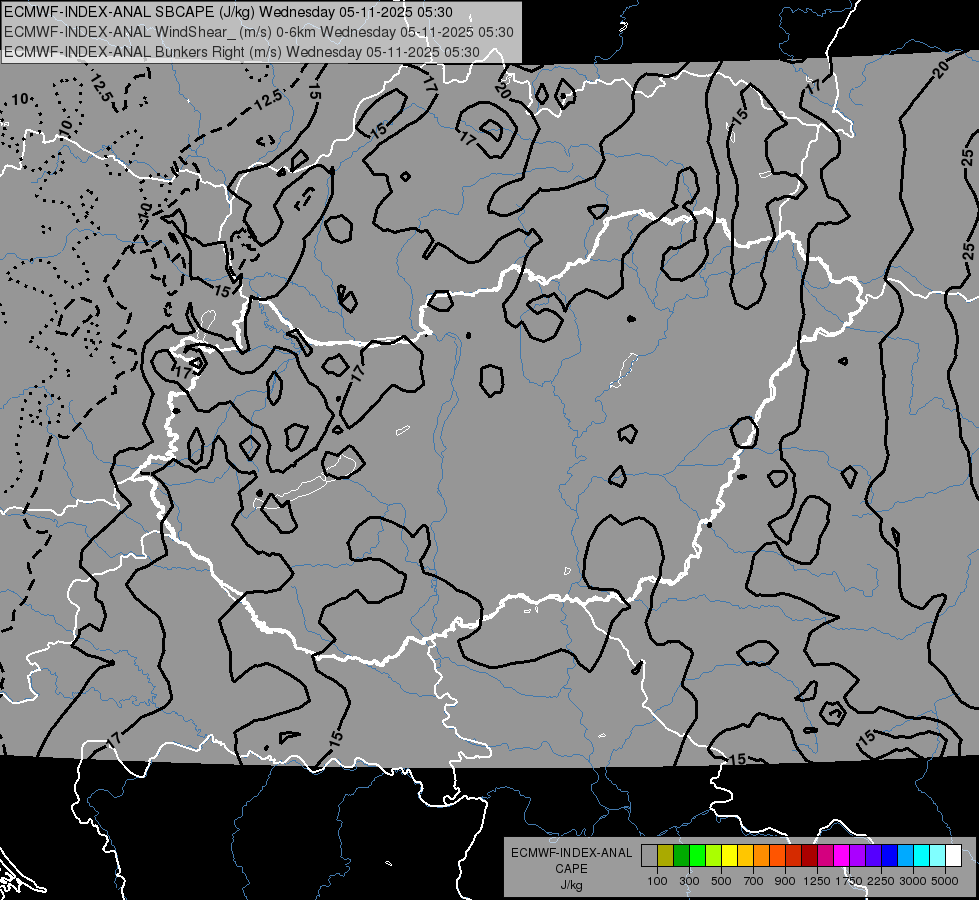Select the bright green legend swatch
This screenshot has height=900, width=979.
click(697, 855)
